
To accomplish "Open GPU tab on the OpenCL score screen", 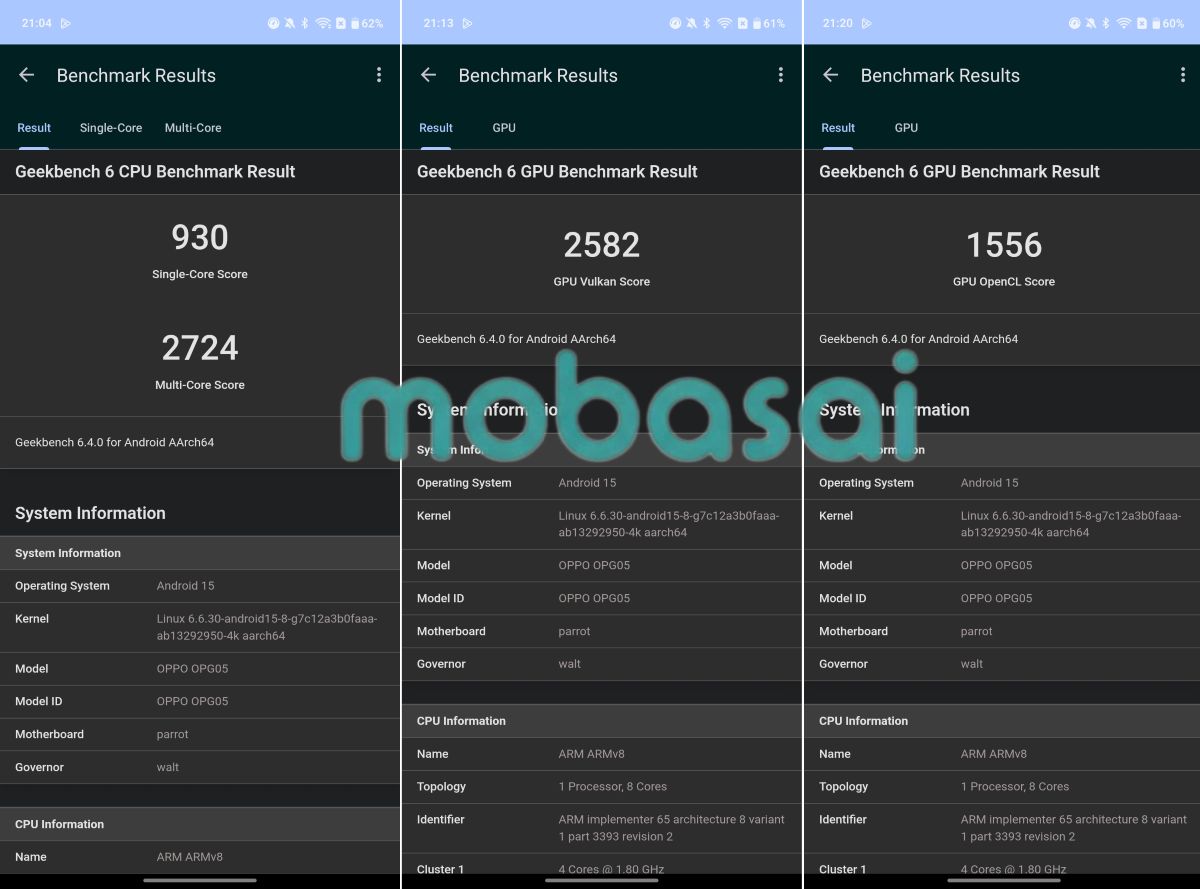I will tap(906, 128).
